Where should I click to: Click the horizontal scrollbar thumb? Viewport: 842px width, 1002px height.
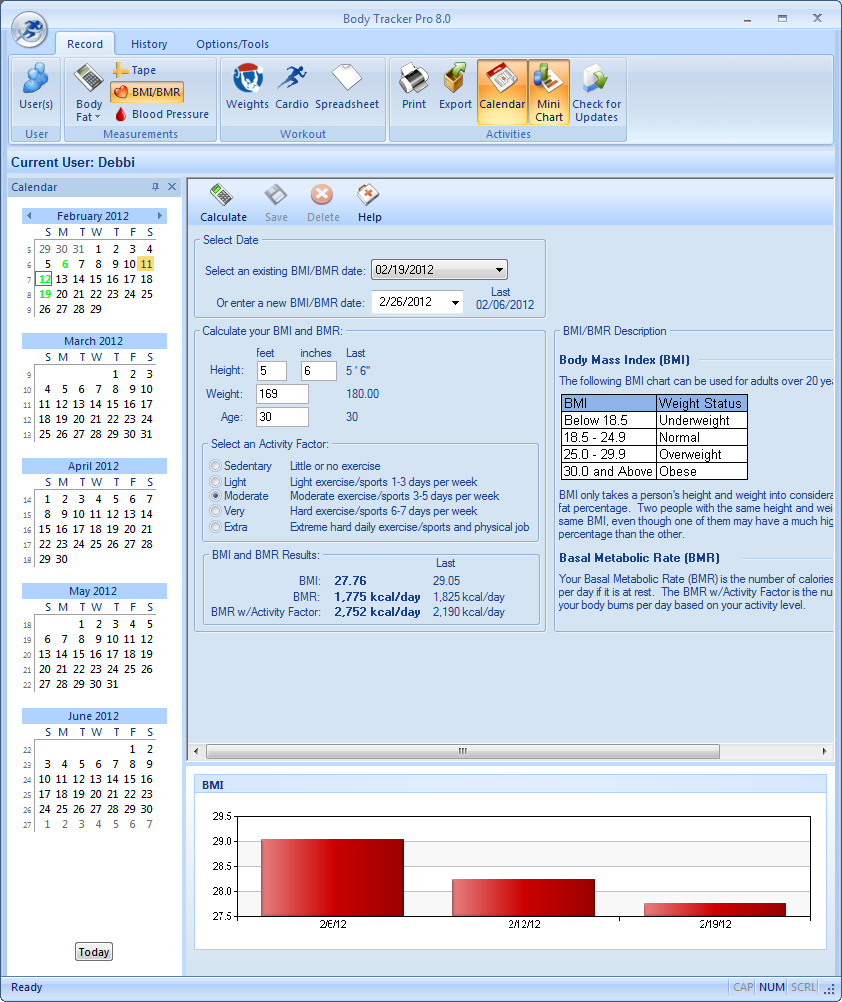click(x=463, y=751)
